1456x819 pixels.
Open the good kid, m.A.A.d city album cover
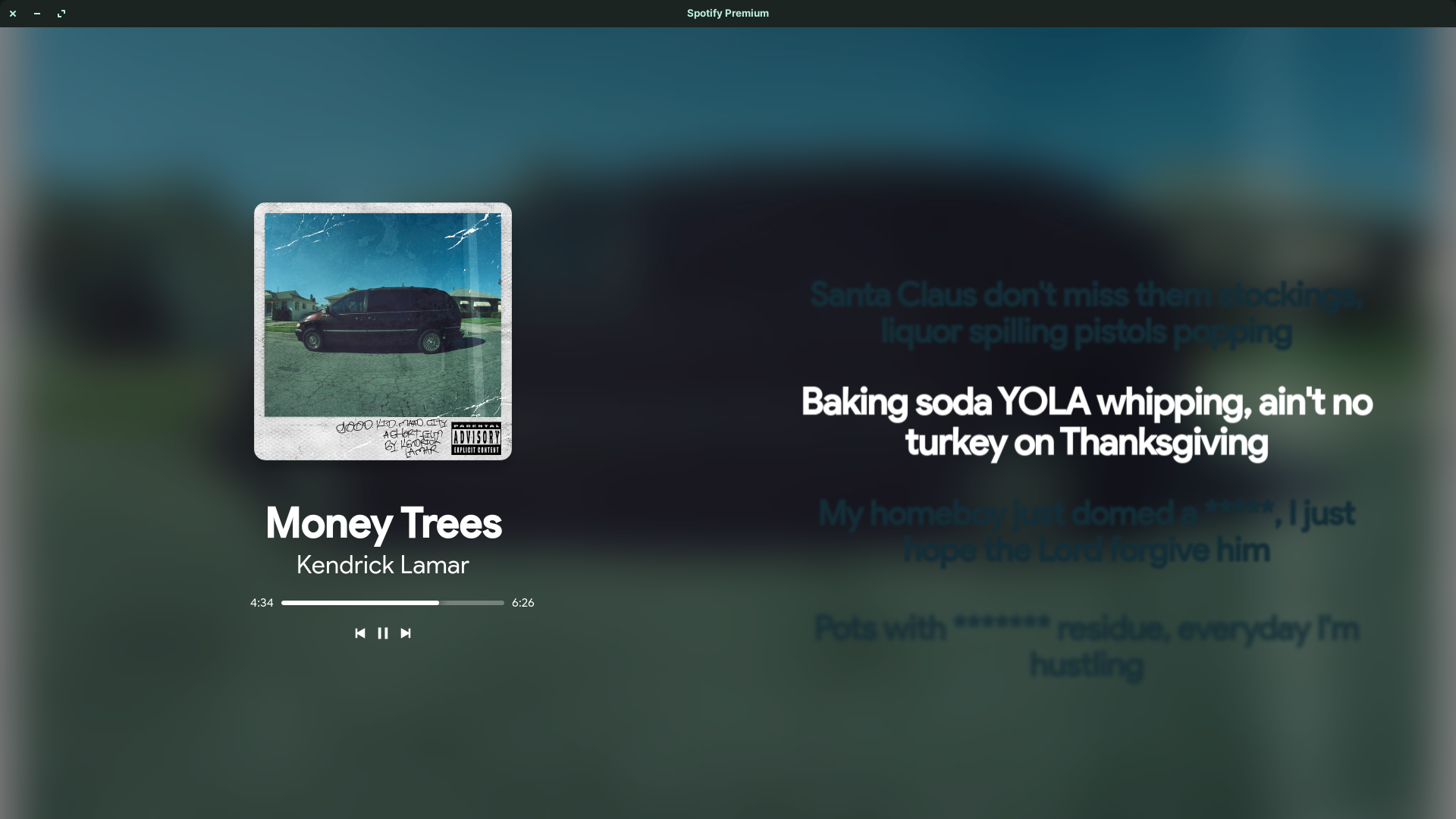click(383, 331)
